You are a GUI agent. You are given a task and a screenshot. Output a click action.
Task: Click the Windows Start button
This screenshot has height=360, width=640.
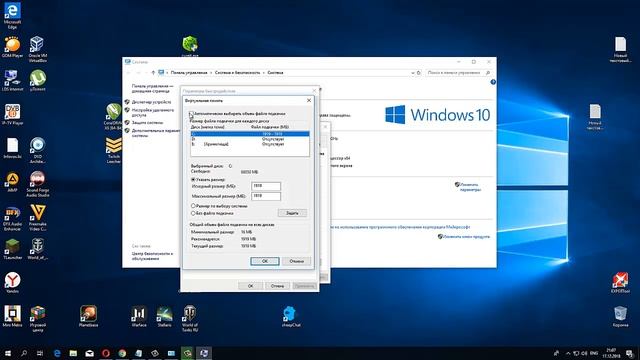[x=8, y=353]
